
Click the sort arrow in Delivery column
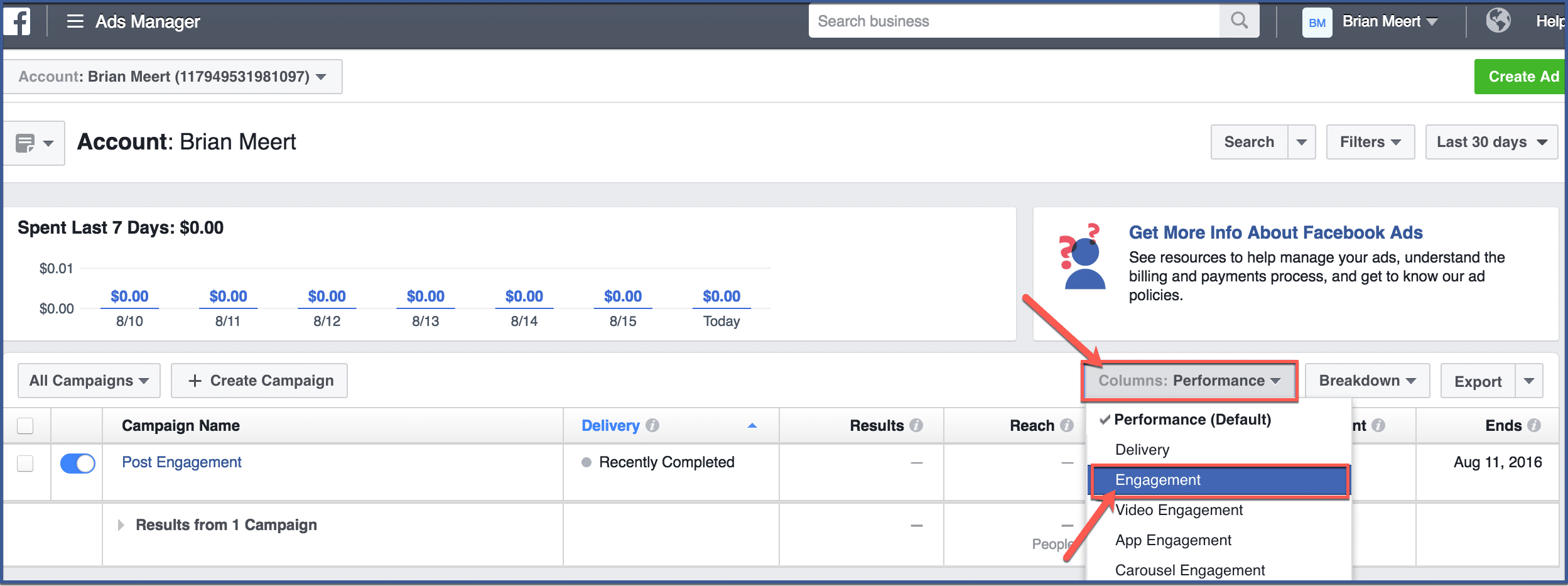752,425
